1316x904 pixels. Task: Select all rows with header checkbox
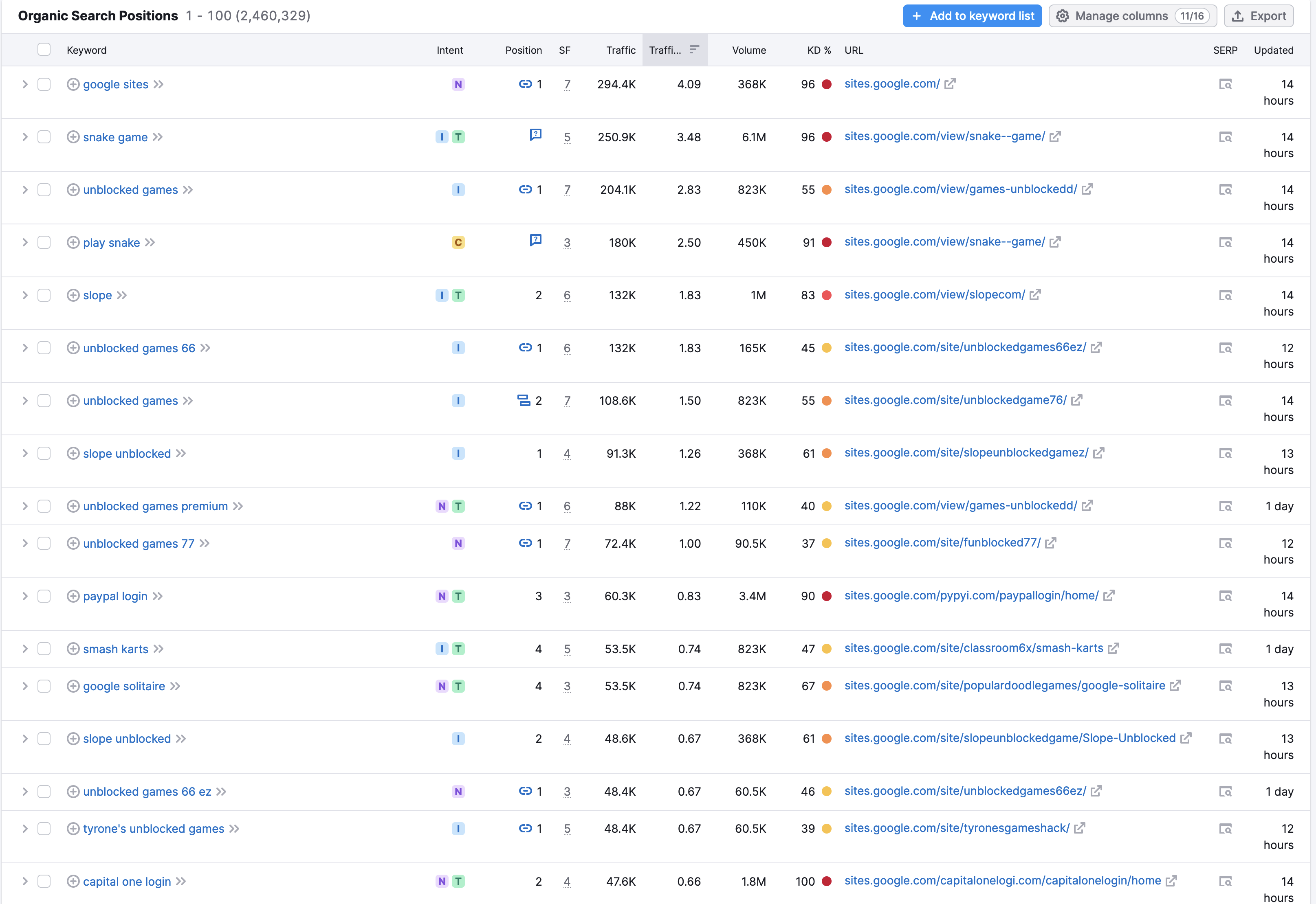44,49
